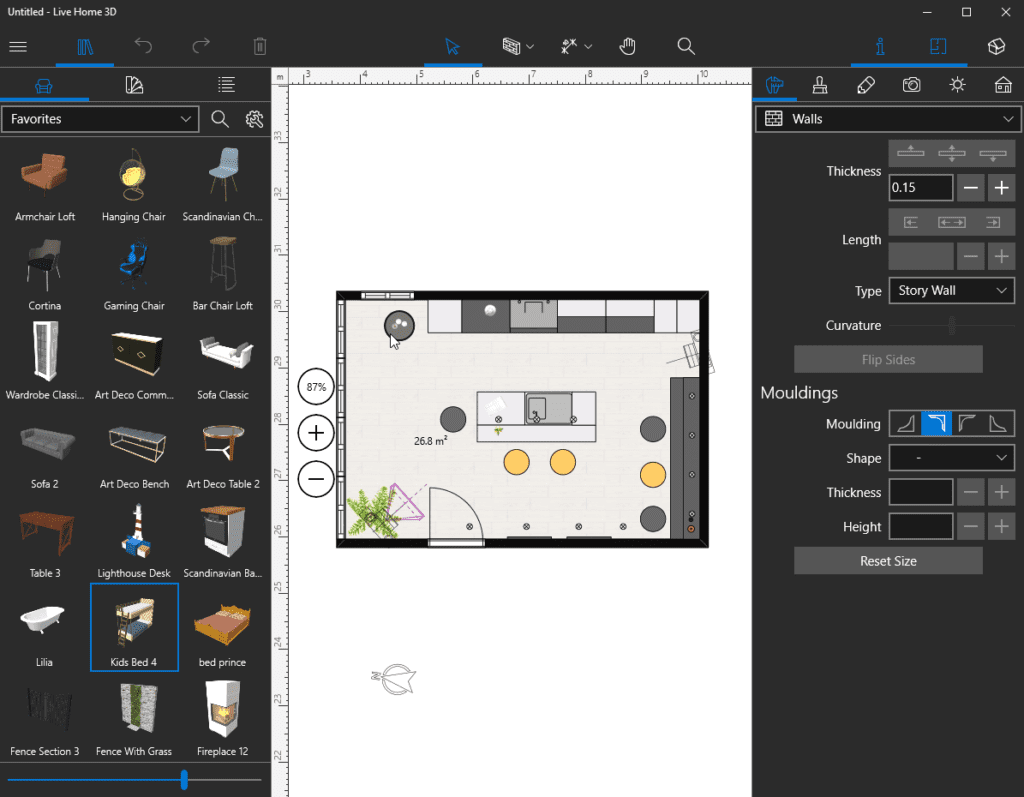Adjust the wall Curvature slider
Image resolution: width=1024 pixels, height=797 pixels.
(952, 325)
